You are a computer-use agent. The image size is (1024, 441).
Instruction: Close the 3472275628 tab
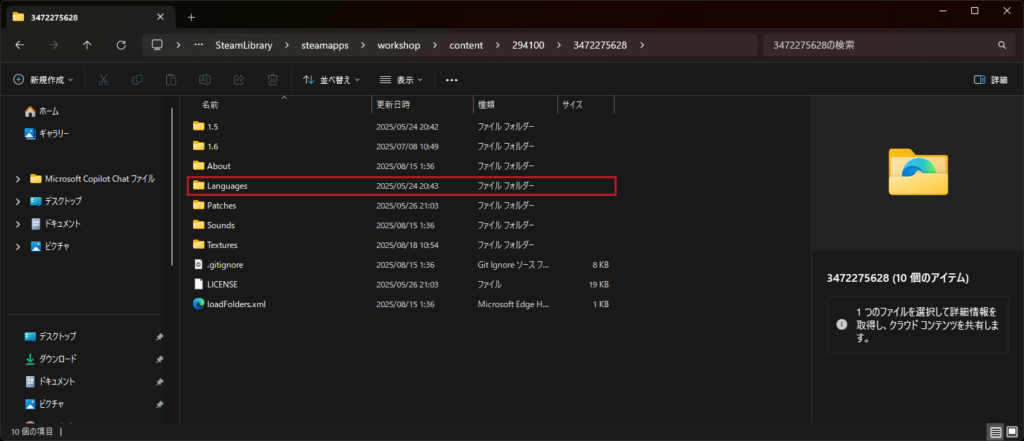161,17
